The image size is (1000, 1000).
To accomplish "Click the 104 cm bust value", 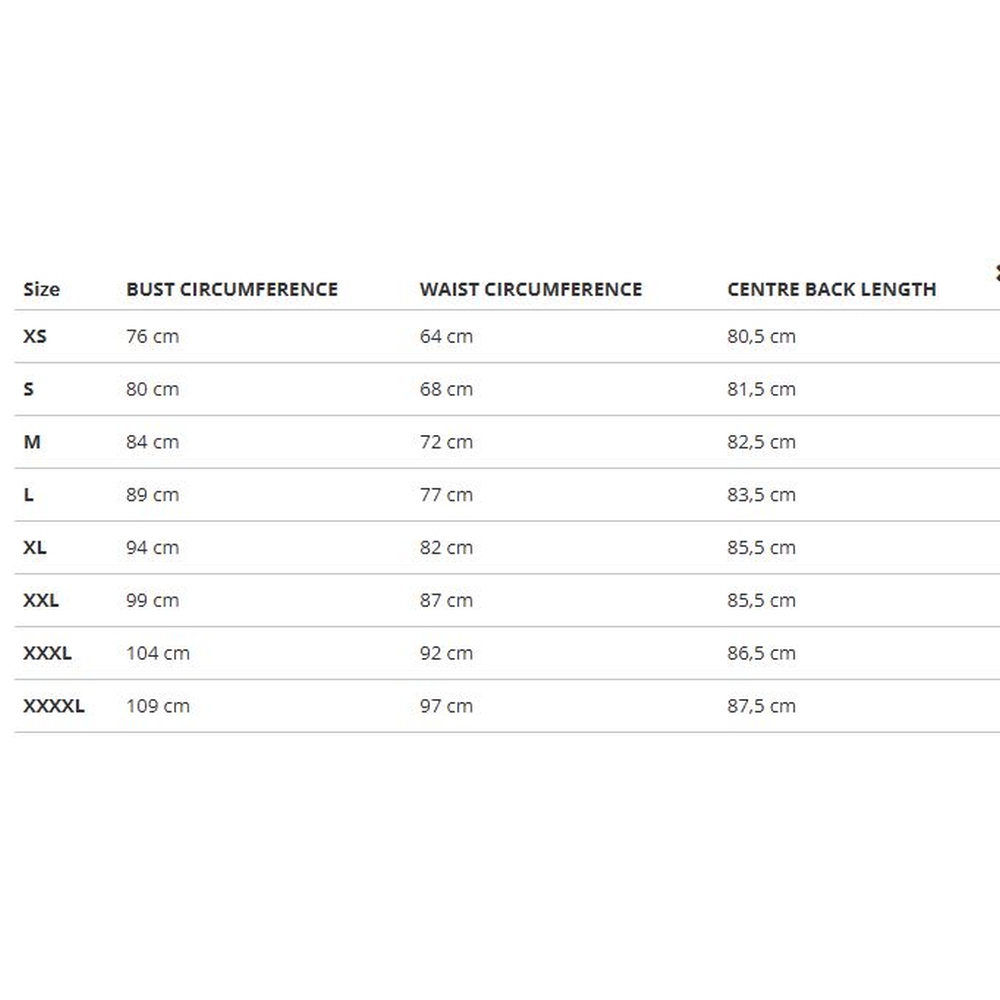I will tap(157, 654).
